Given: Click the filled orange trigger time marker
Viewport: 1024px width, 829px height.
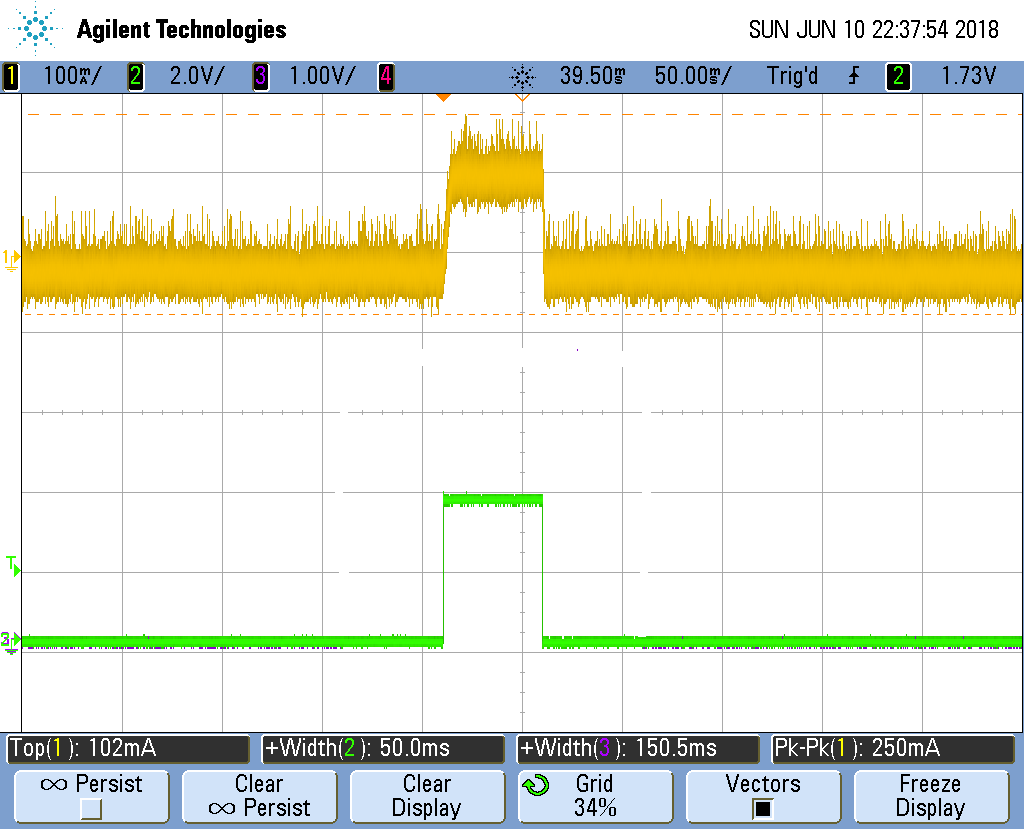Looking at the screenshot, I should pyautogui.click(x=443, y=97).
